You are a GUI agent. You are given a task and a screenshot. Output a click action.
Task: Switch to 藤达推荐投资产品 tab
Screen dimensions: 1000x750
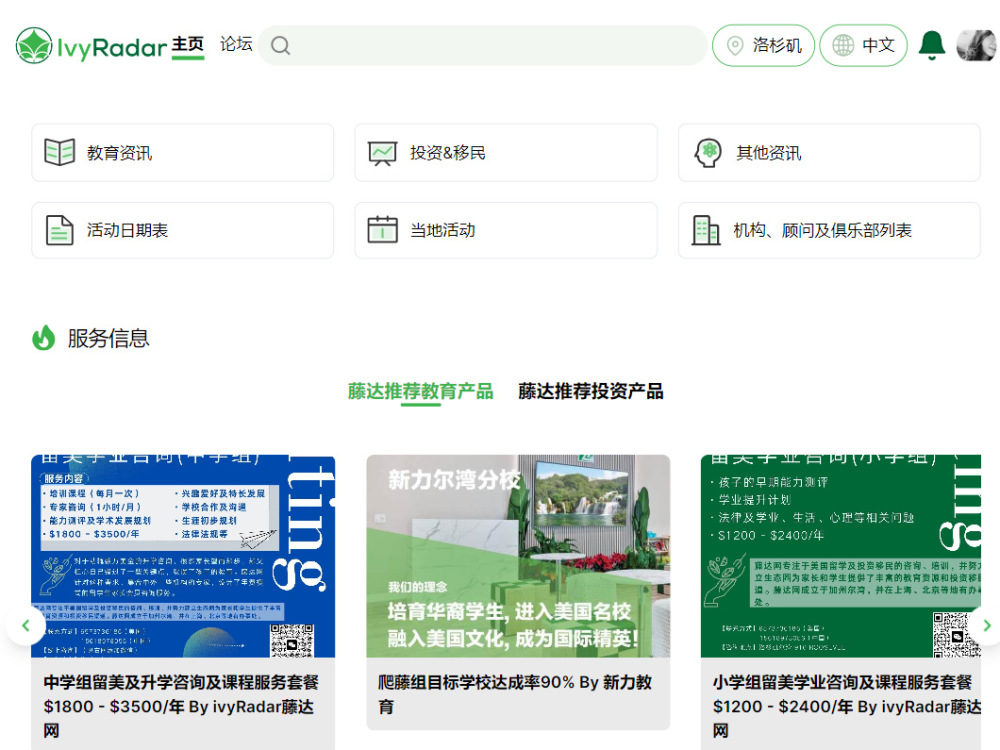[591, 391]
